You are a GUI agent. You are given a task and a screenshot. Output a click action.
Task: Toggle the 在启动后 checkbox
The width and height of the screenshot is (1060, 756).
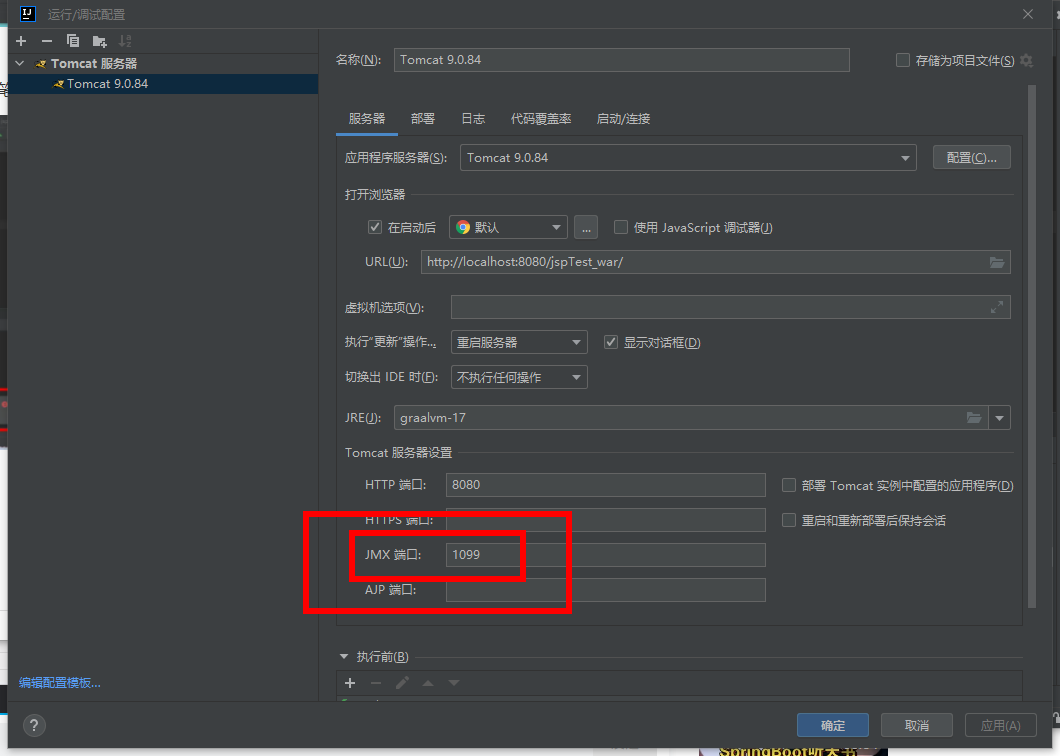click(x=376, y=227)
